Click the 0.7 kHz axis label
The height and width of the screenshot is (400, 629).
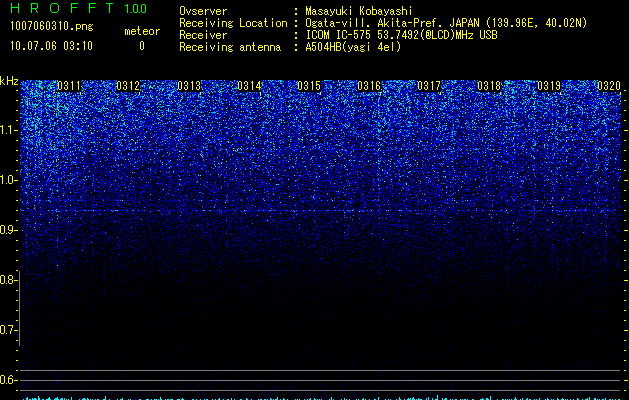[x=9, y=330]
